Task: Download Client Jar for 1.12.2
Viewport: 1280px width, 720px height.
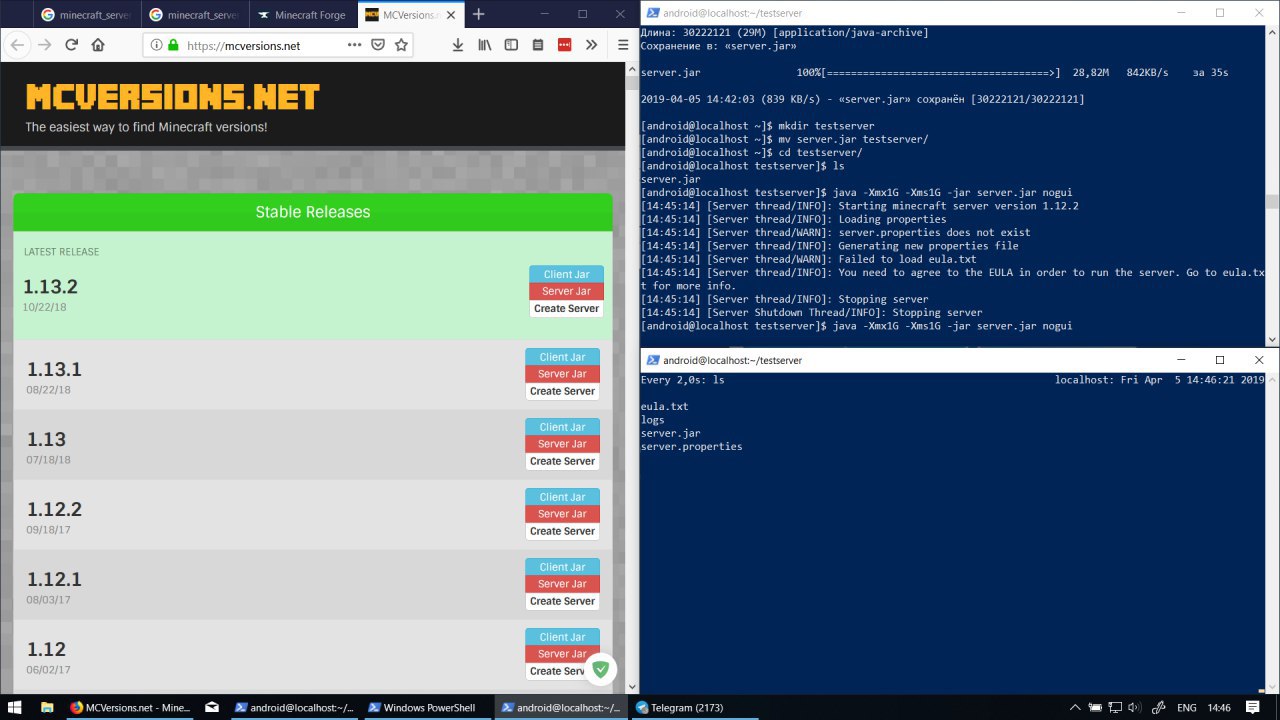Action: coord(562,497)
